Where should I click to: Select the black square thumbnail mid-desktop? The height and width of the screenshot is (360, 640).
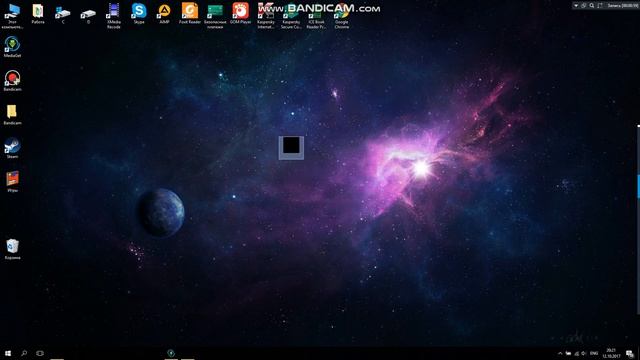point(291,147)
